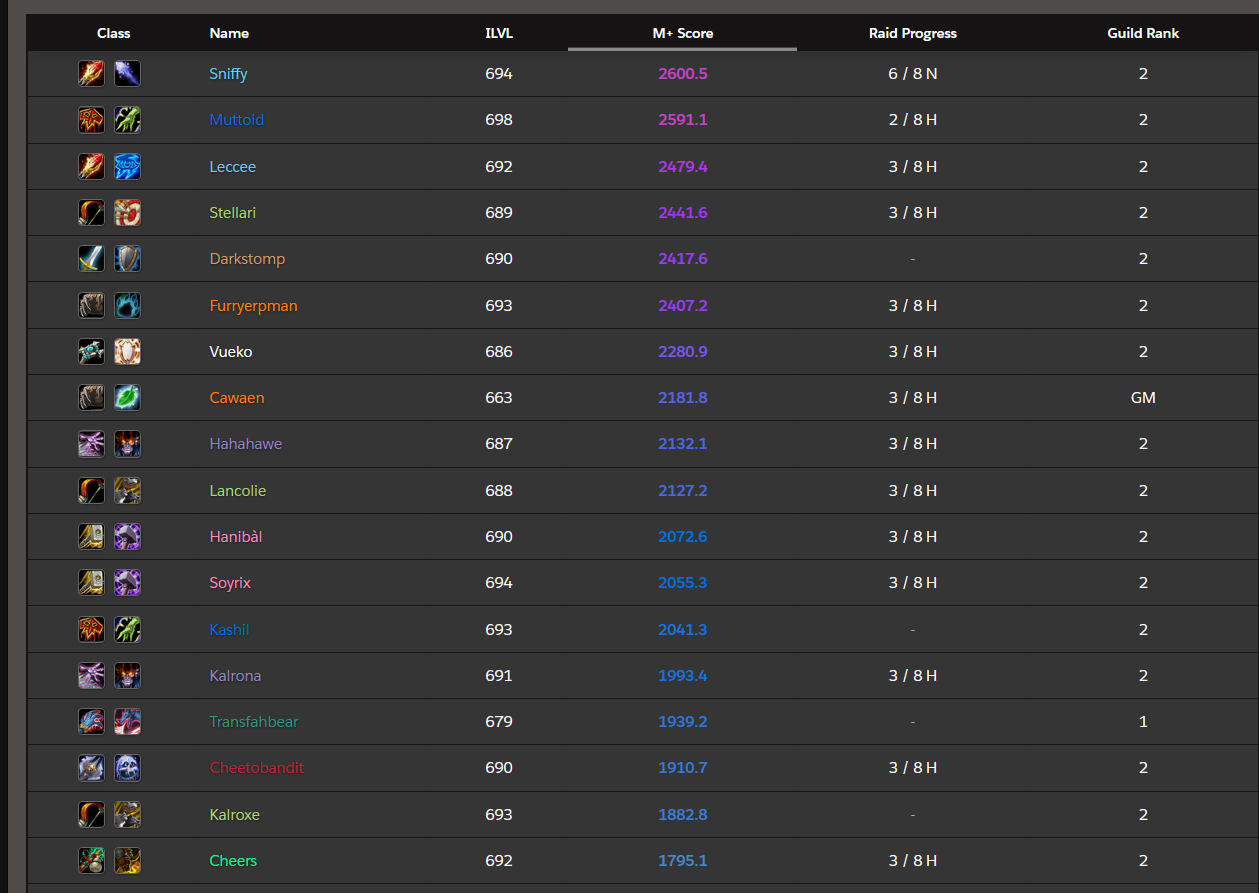Open Muttoid's character profile
Viewport: 1259px width, 893px height.
237,120
